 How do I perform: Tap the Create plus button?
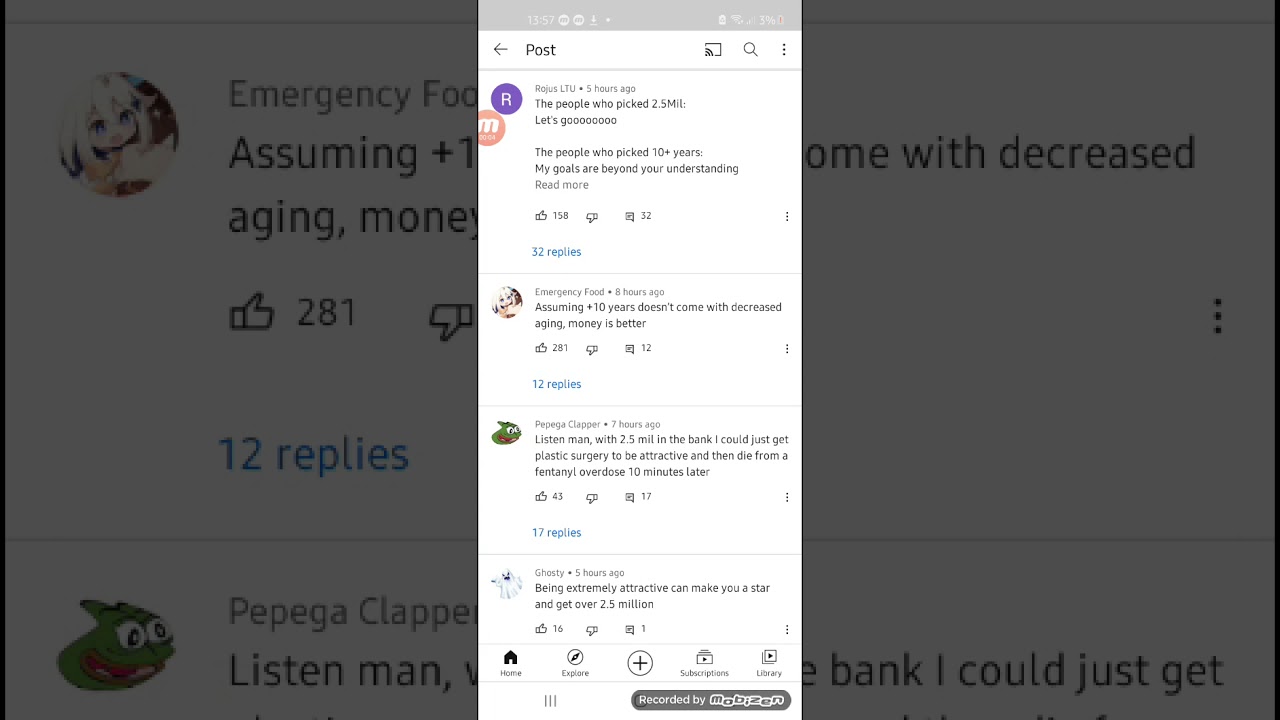(640, 662)
